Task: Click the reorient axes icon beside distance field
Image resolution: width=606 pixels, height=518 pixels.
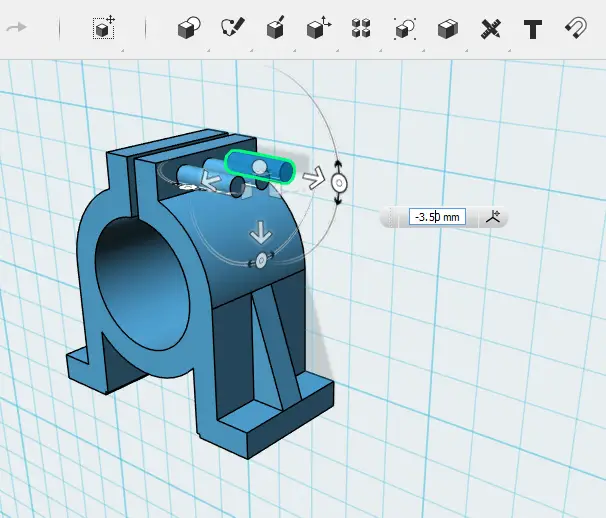Action: pyautogui.click(x=492, y=217)
